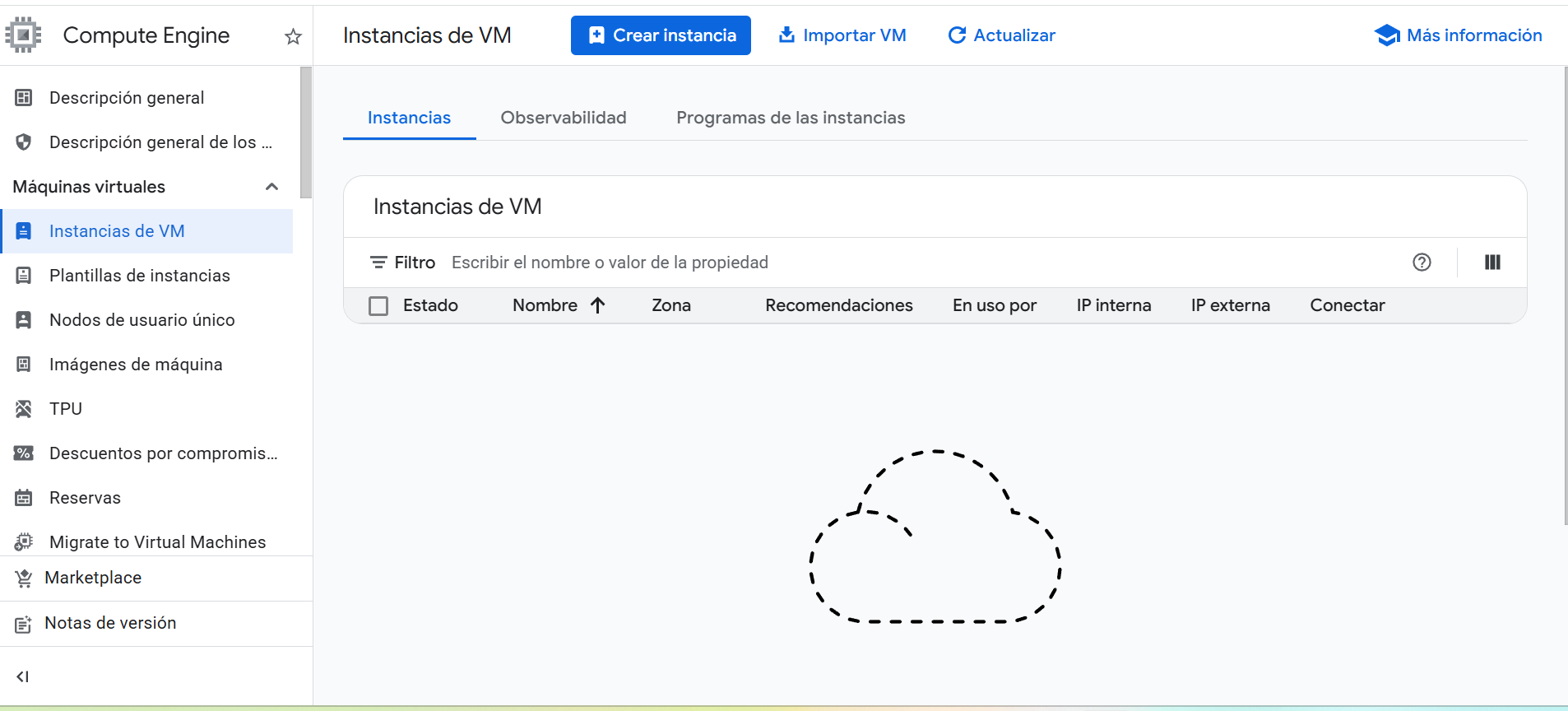
Task: Collapse the Máquinas virtuales section
Action: [x=271, y=187]
